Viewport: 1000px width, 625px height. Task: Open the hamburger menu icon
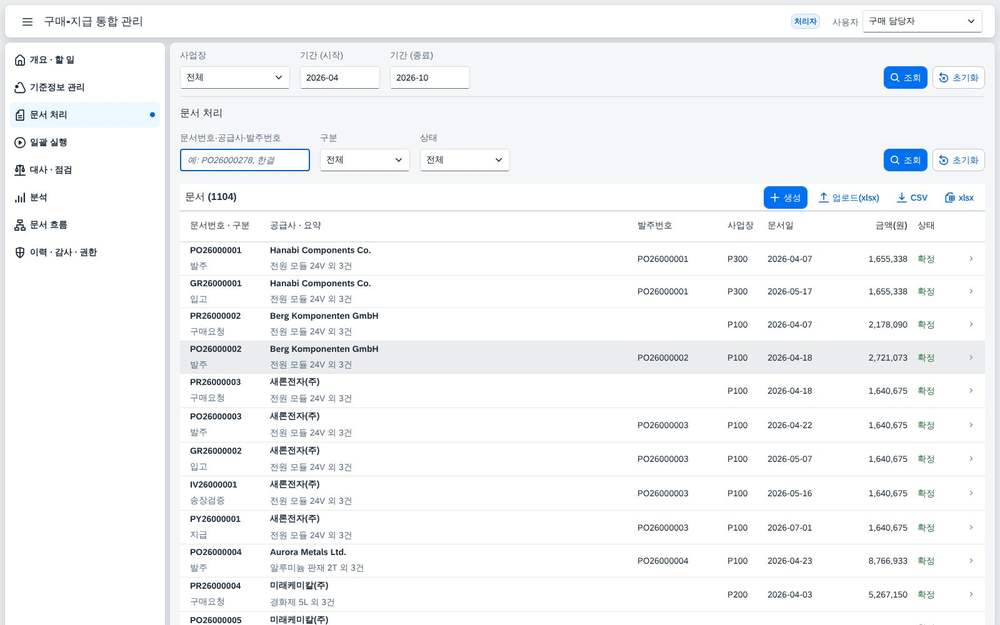click(x=27, y=22)
